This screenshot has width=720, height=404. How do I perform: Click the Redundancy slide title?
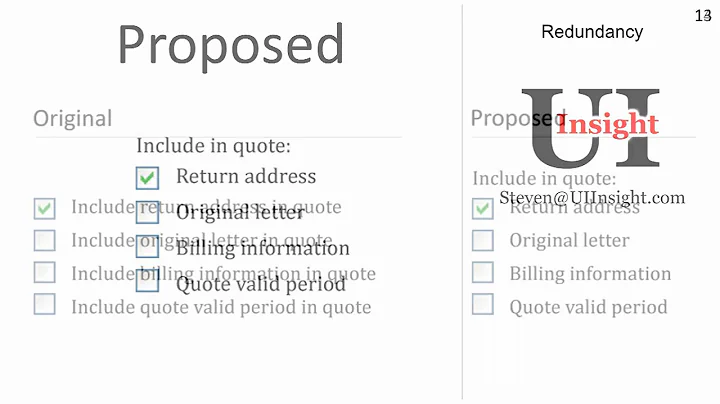click(592, 32)
